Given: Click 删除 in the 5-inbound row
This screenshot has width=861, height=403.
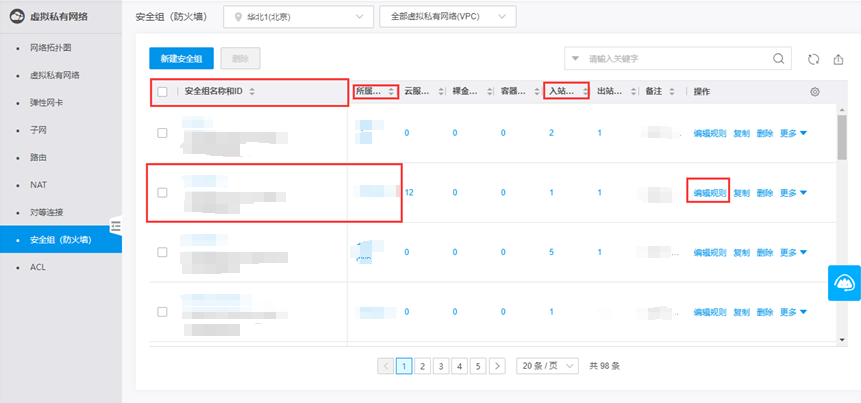Looking at the screenshot, I should 764,252.
